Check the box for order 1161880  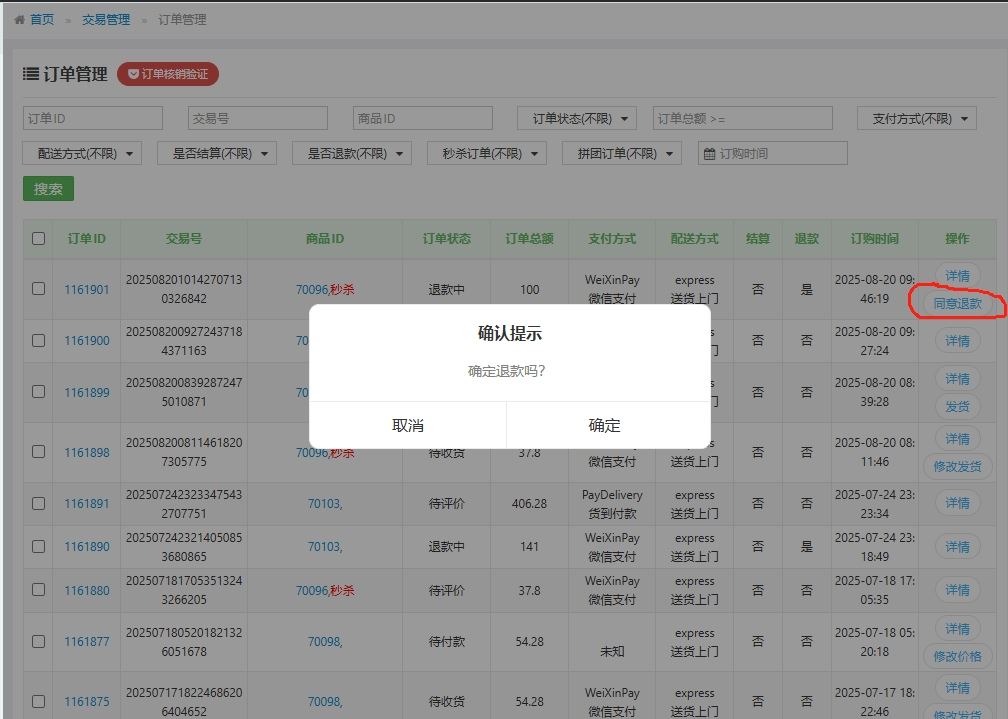click(39, 590)
